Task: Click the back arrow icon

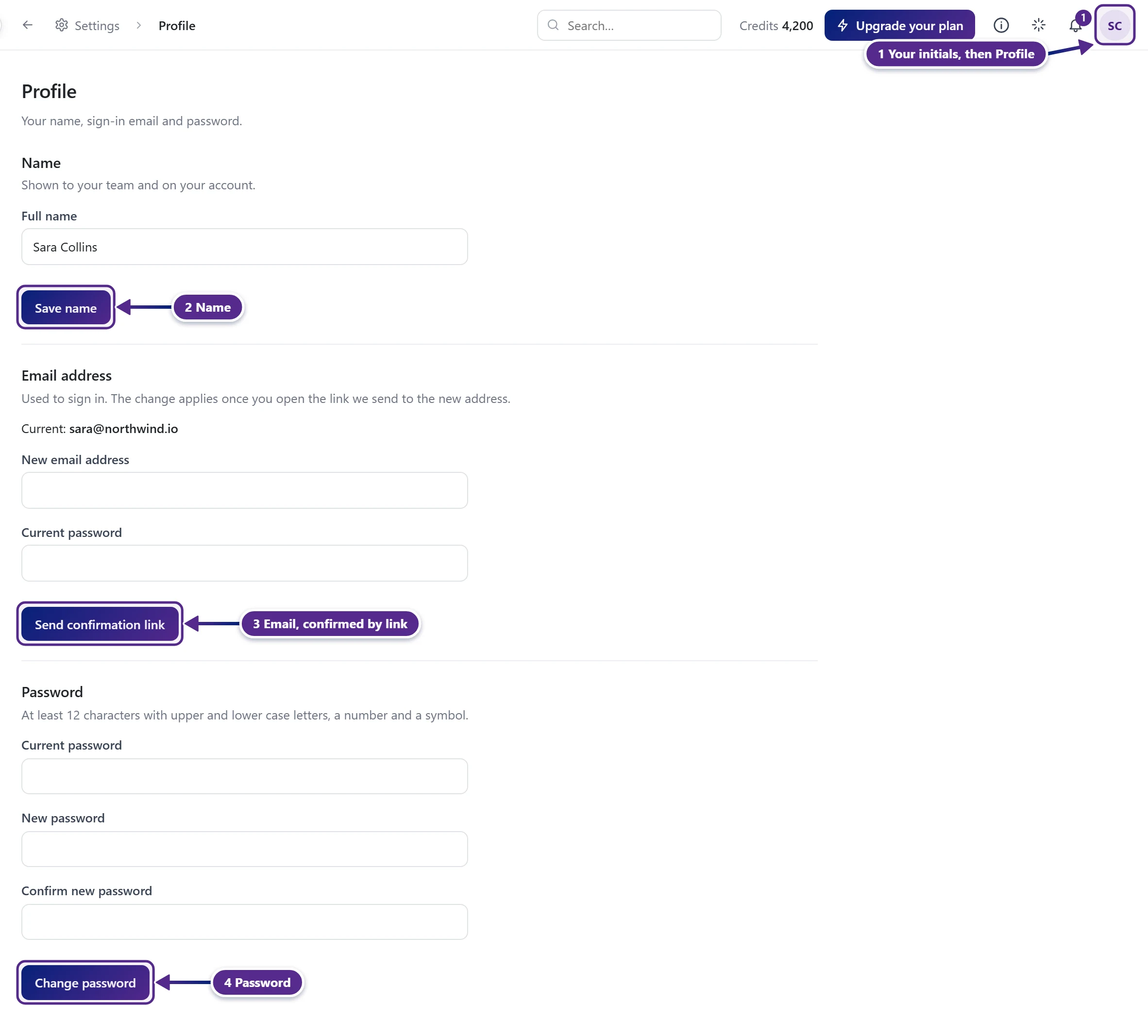Action: click(27, 25)
